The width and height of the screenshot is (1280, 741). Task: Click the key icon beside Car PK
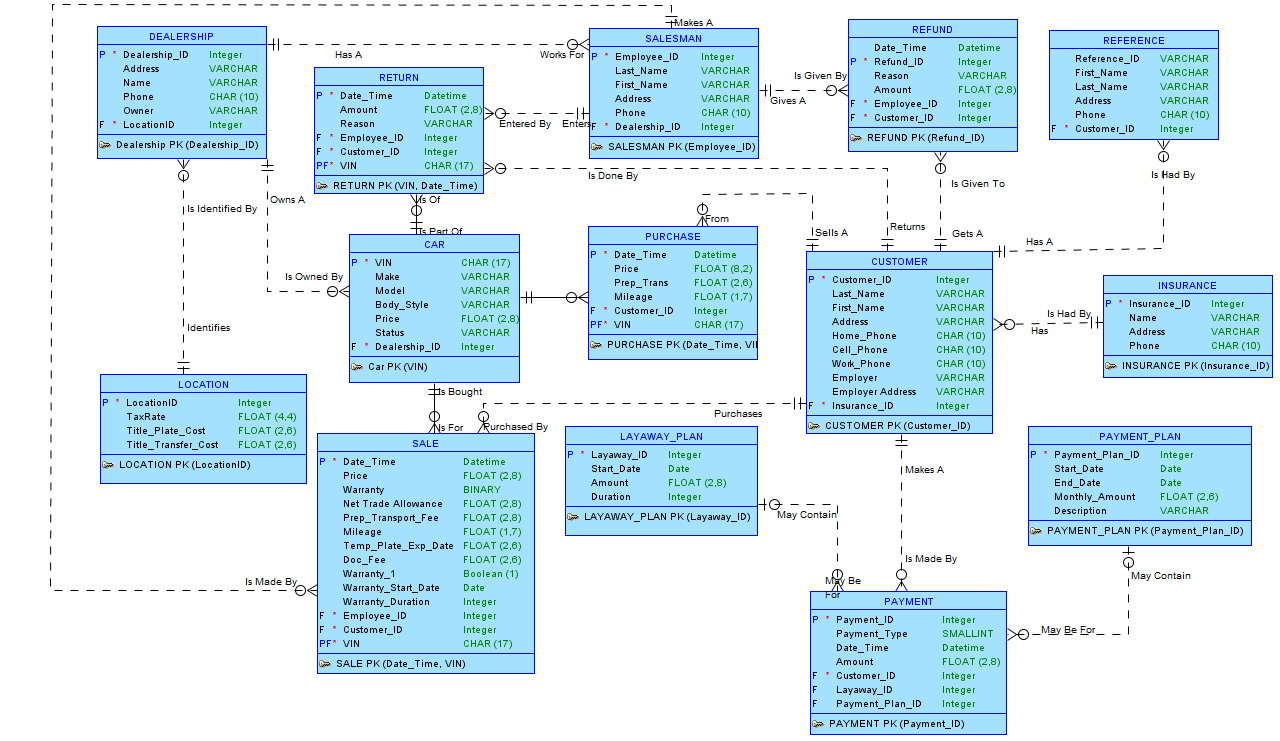point(358,367)
